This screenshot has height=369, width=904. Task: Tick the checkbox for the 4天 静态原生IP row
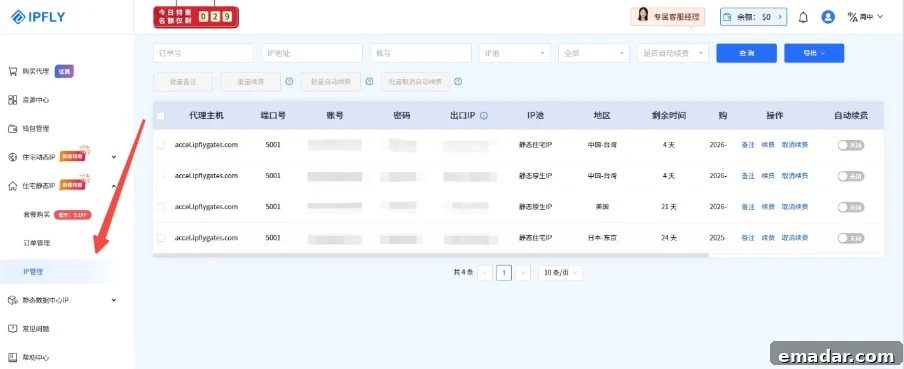tap(161, 176)
